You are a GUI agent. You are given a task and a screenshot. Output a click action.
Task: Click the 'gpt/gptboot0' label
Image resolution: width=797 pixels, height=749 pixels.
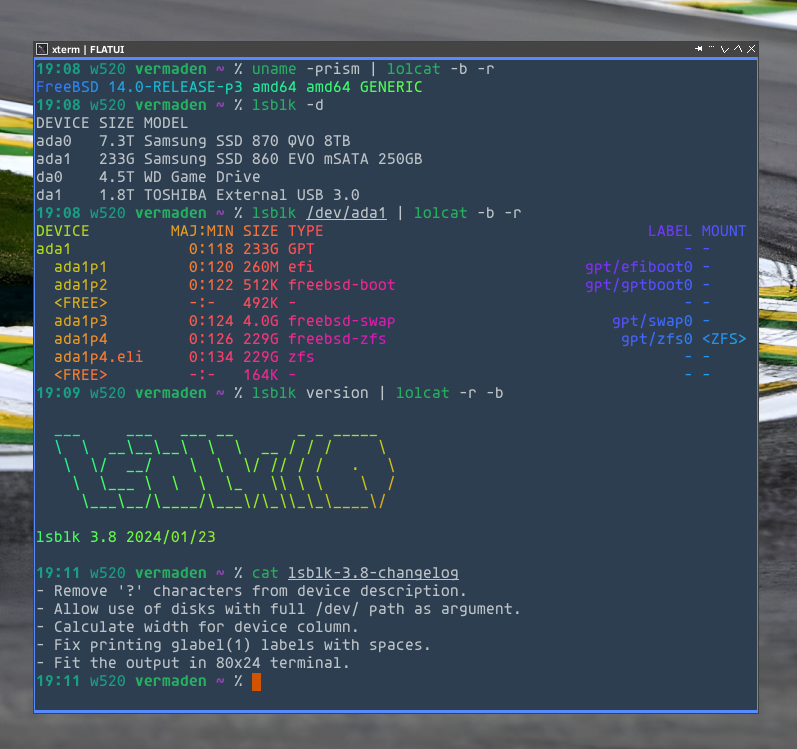(638, 285)
